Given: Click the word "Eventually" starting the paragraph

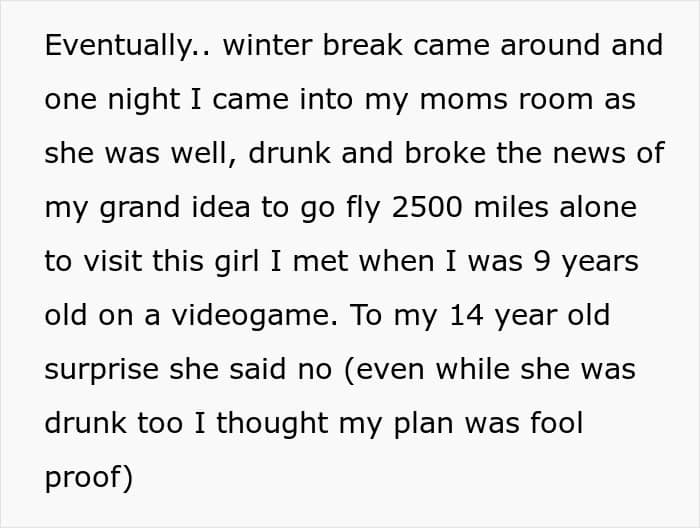Looking at the screenshot, I should tap(118, 46).
